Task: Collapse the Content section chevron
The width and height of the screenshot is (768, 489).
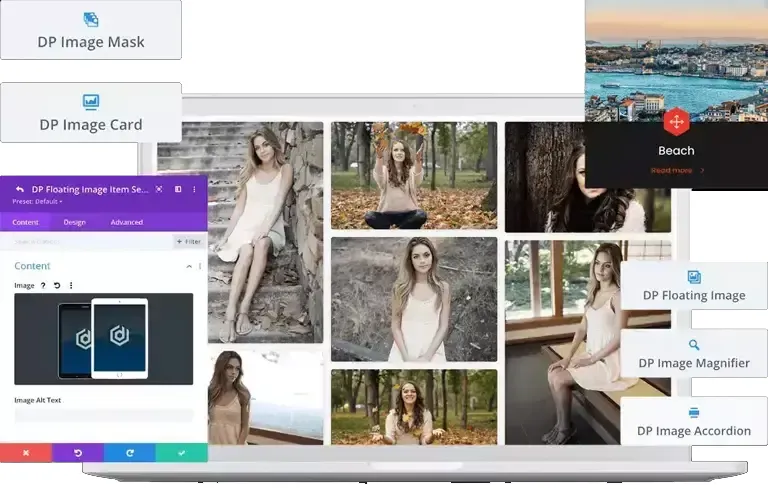Action: click(x=189, y=266)
